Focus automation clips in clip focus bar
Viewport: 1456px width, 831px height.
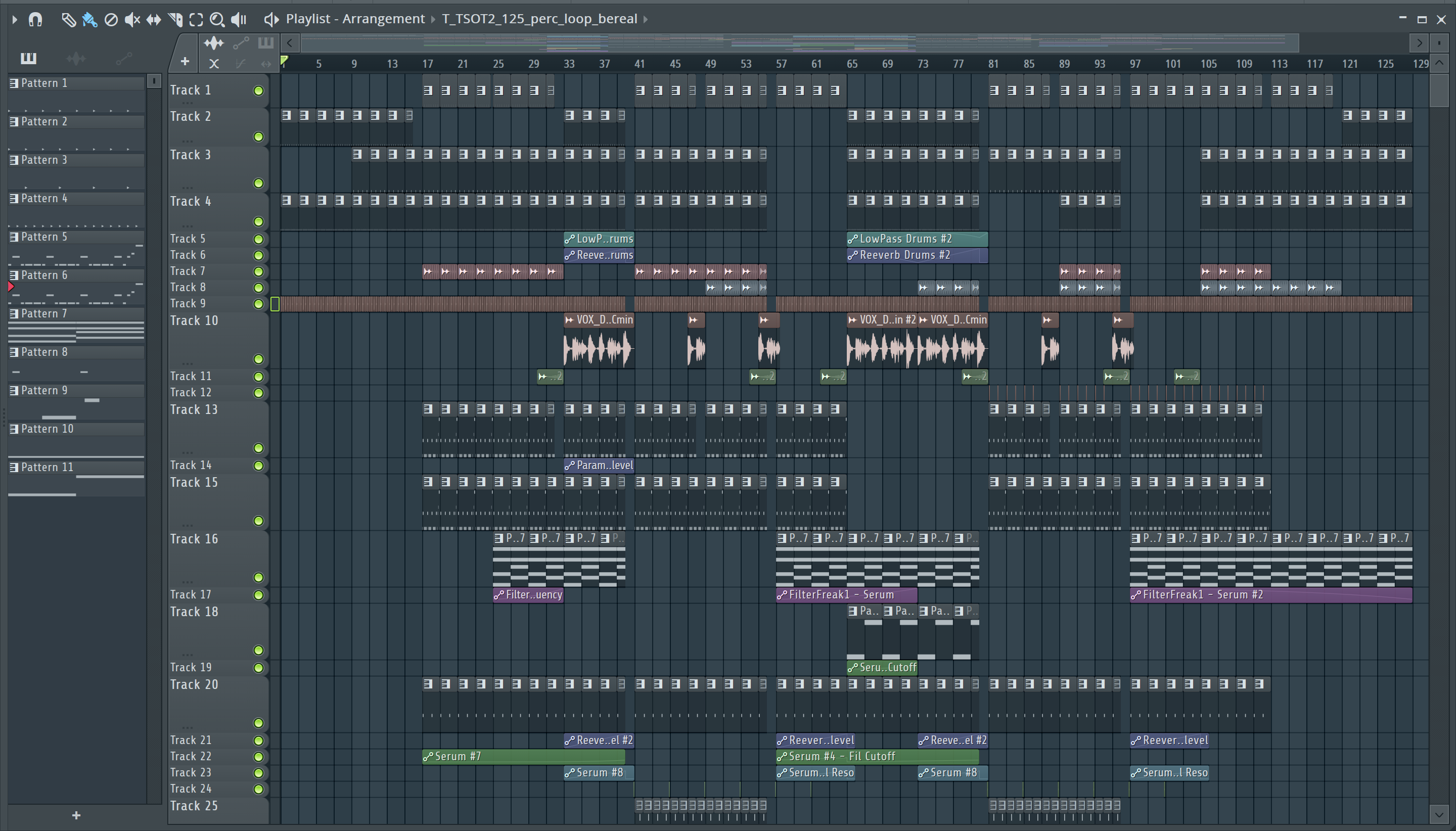pos(240,43)
